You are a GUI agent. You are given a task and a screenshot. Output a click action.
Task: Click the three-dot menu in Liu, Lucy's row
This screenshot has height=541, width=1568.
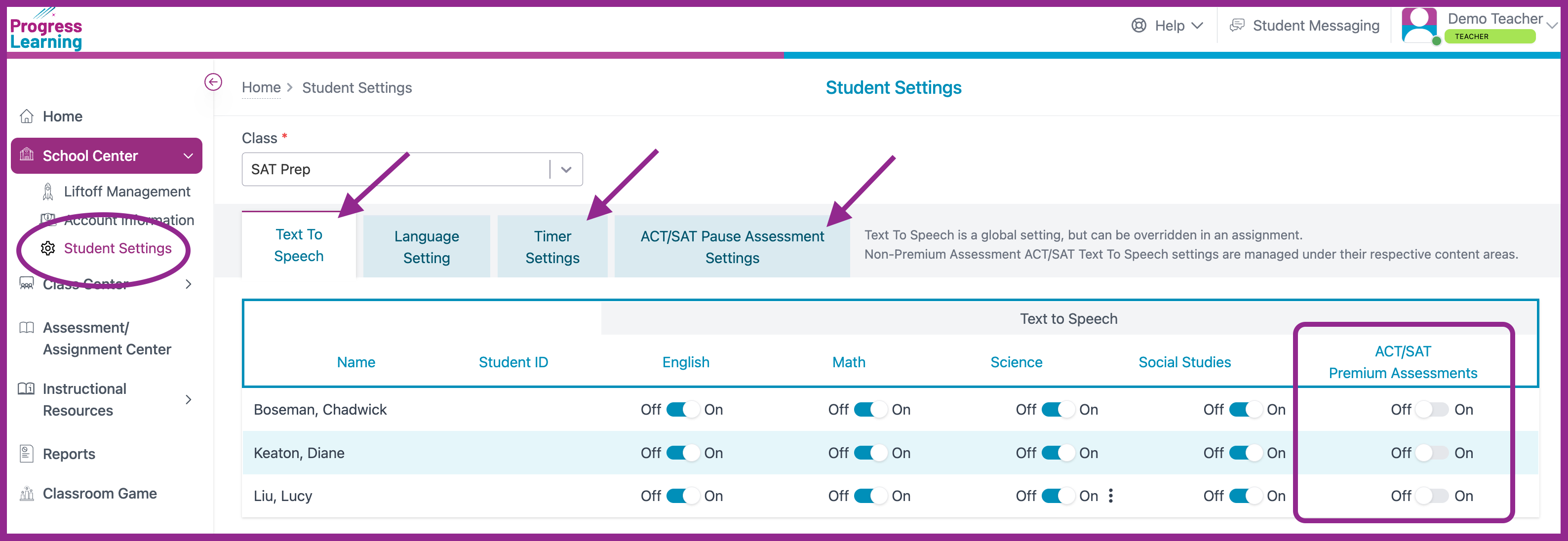(x=1111, y=496)
